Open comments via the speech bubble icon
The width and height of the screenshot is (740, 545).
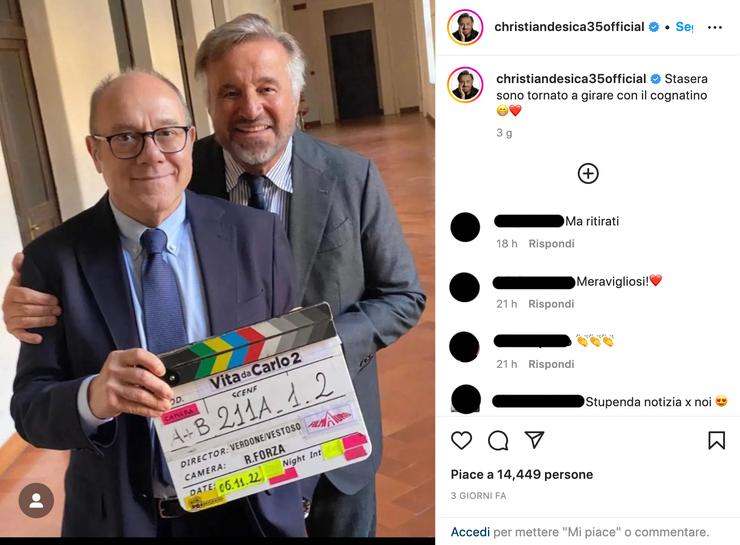pyautogui.click(x=498, y=441)
